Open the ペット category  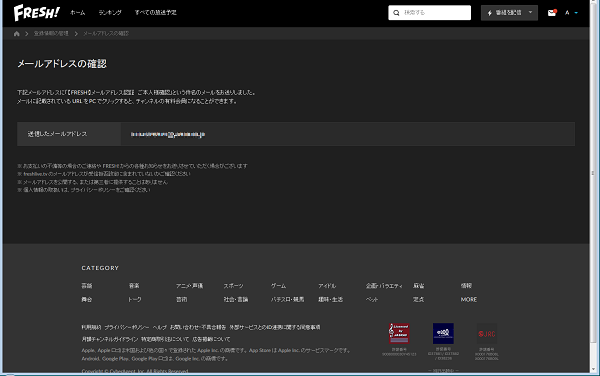pyautogui.click(x=372, y=299)
